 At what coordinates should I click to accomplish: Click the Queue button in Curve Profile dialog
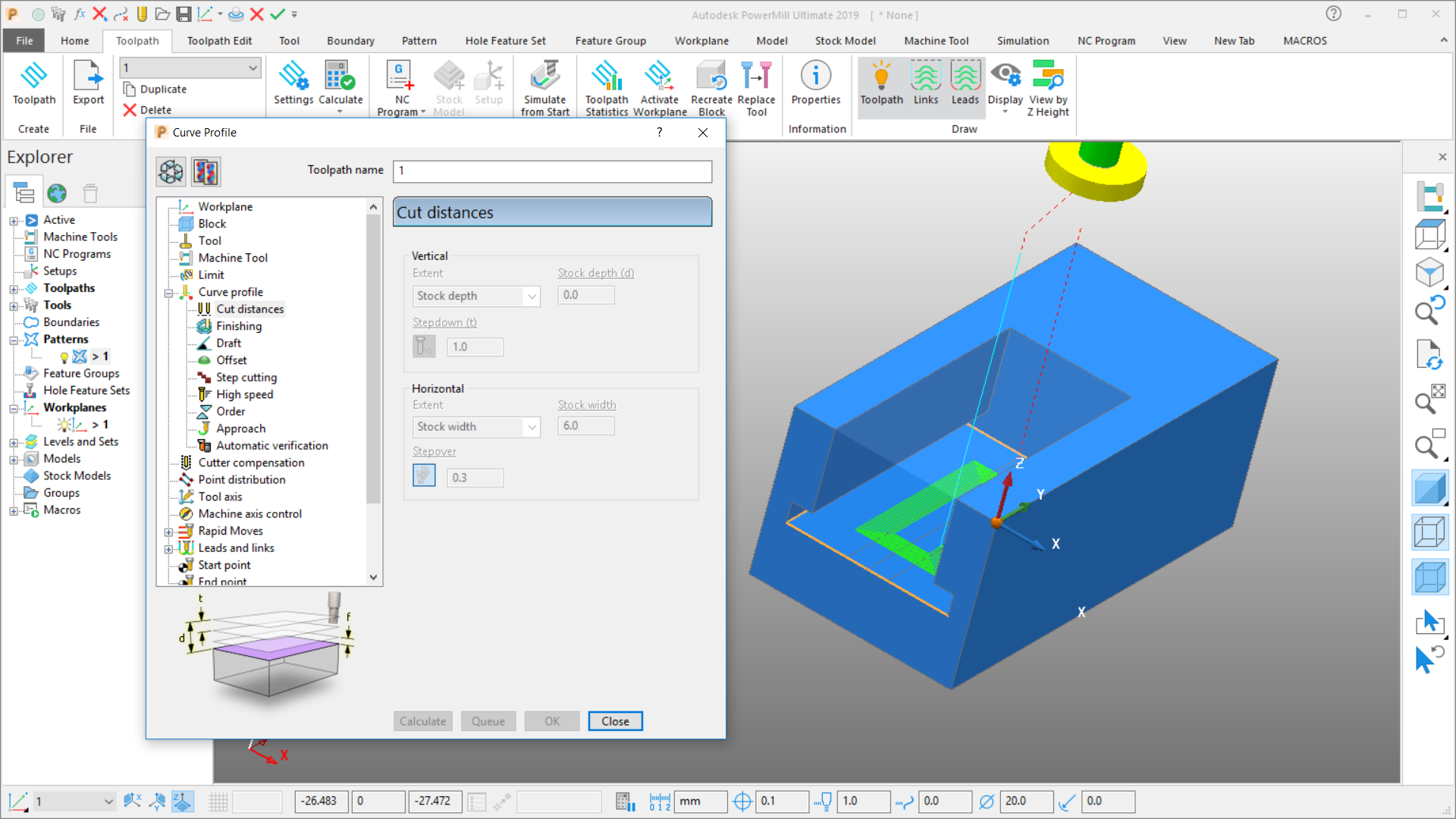(488, 720)
